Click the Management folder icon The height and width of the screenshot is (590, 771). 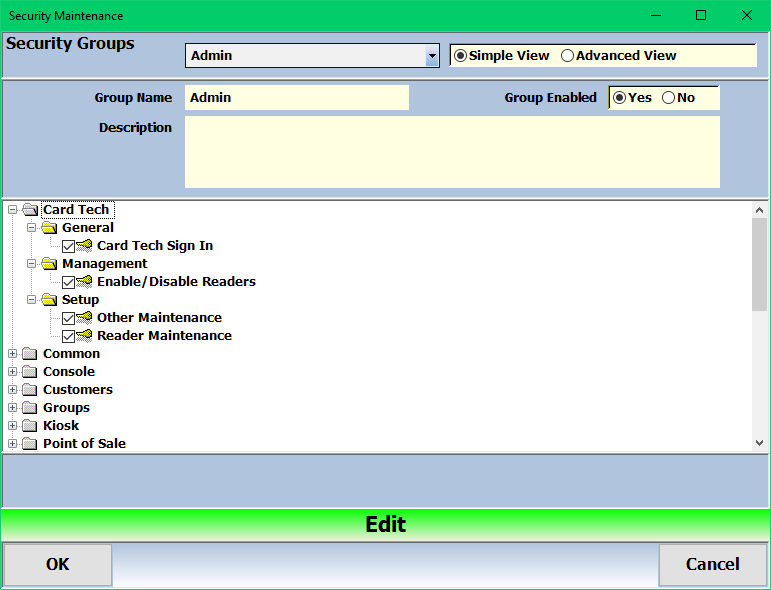coord(49,264)
